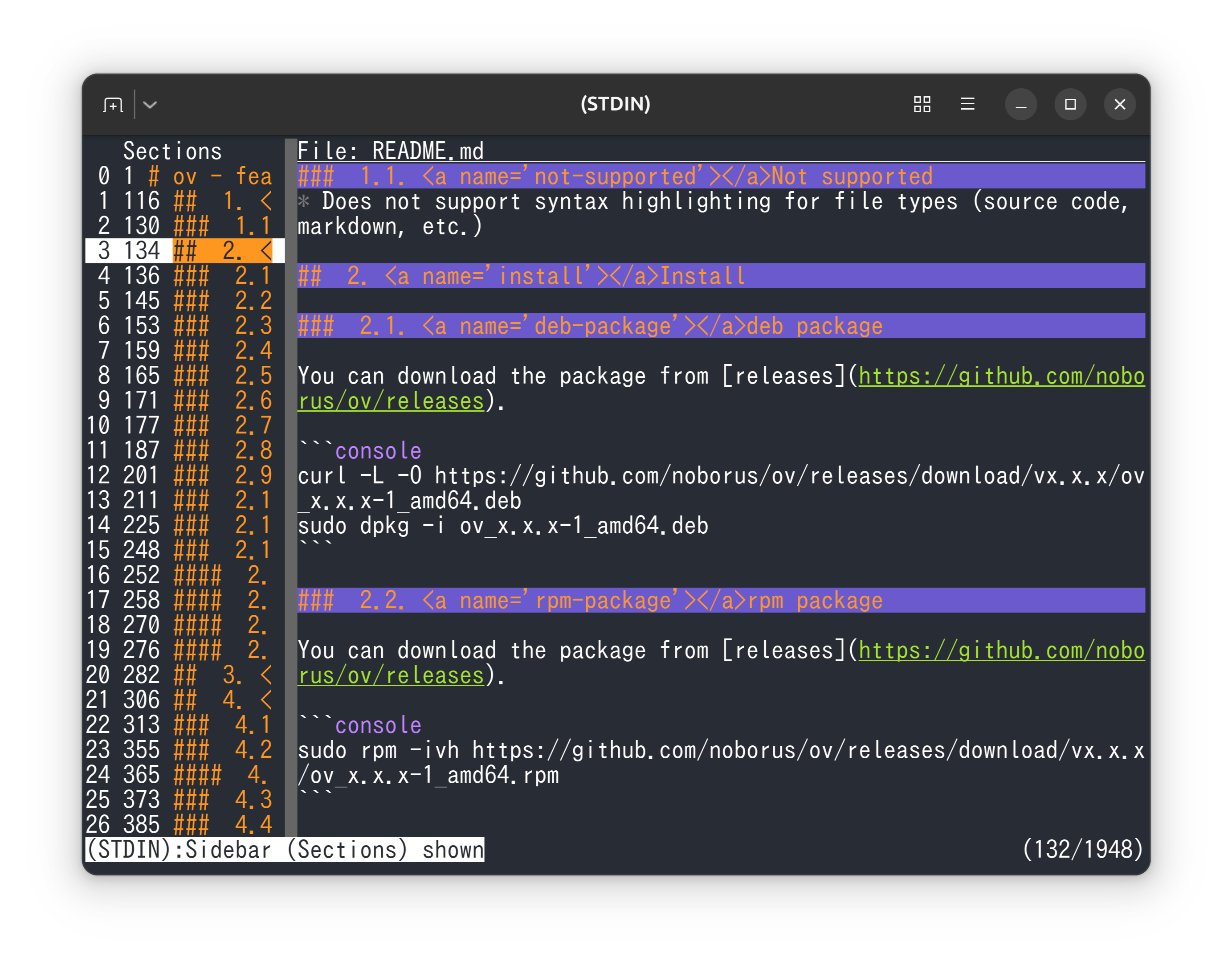
Task: Select highlighted sidebar section 3 at line 134
Action: coord(185,251)
